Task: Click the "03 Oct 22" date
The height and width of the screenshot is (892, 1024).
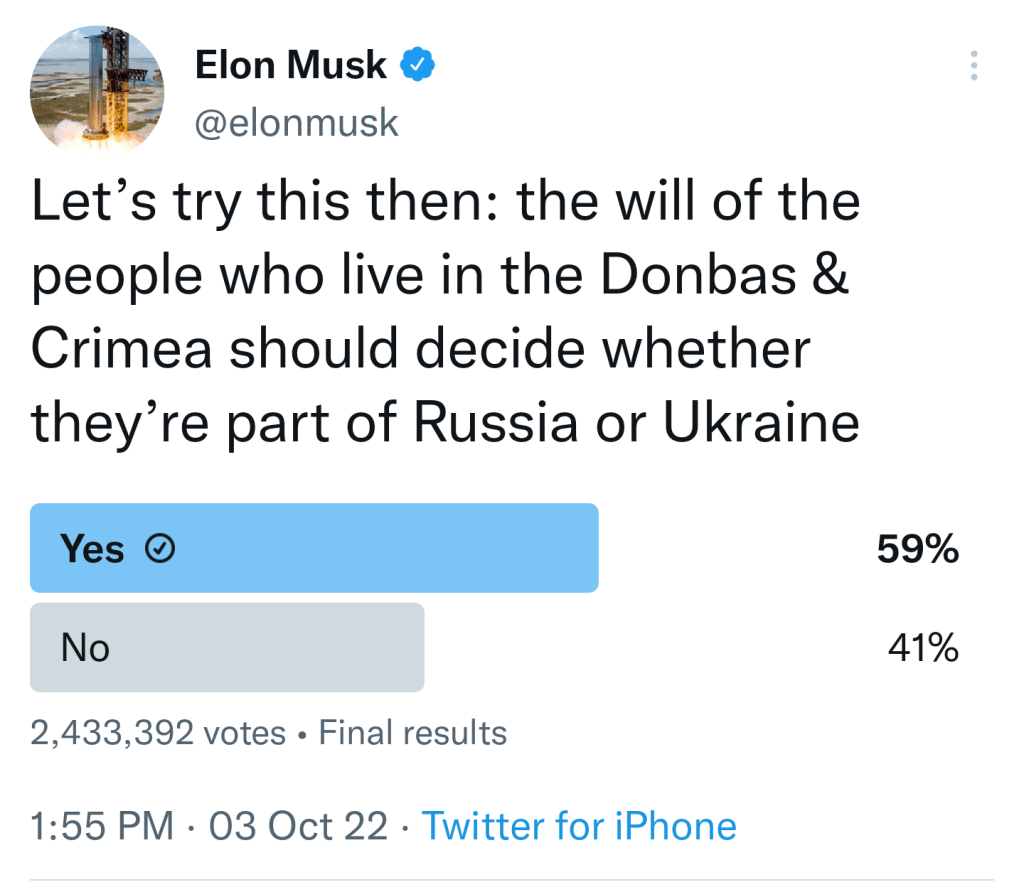Action: (x=297, y=826)
